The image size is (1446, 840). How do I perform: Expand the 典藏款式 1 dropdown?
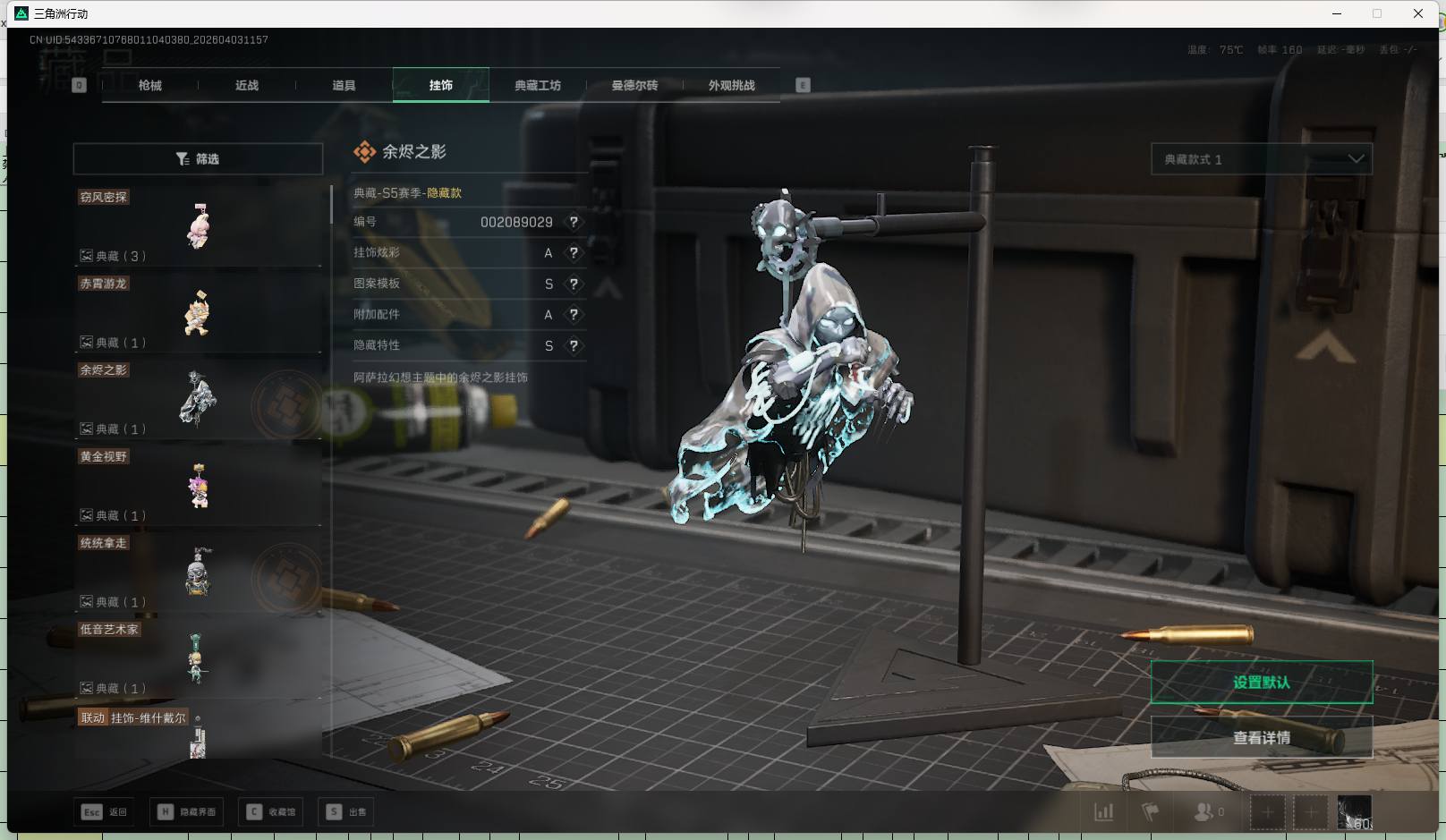[1261, 159]
